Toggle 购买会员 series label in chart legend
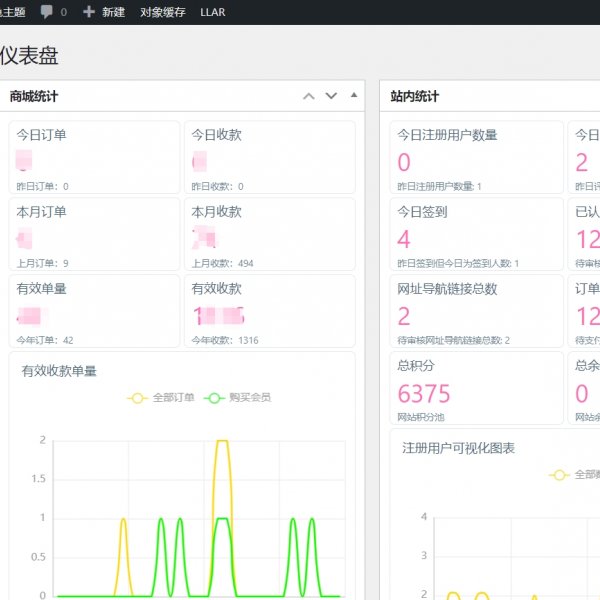Screen dimensions: 600x600 251,398
